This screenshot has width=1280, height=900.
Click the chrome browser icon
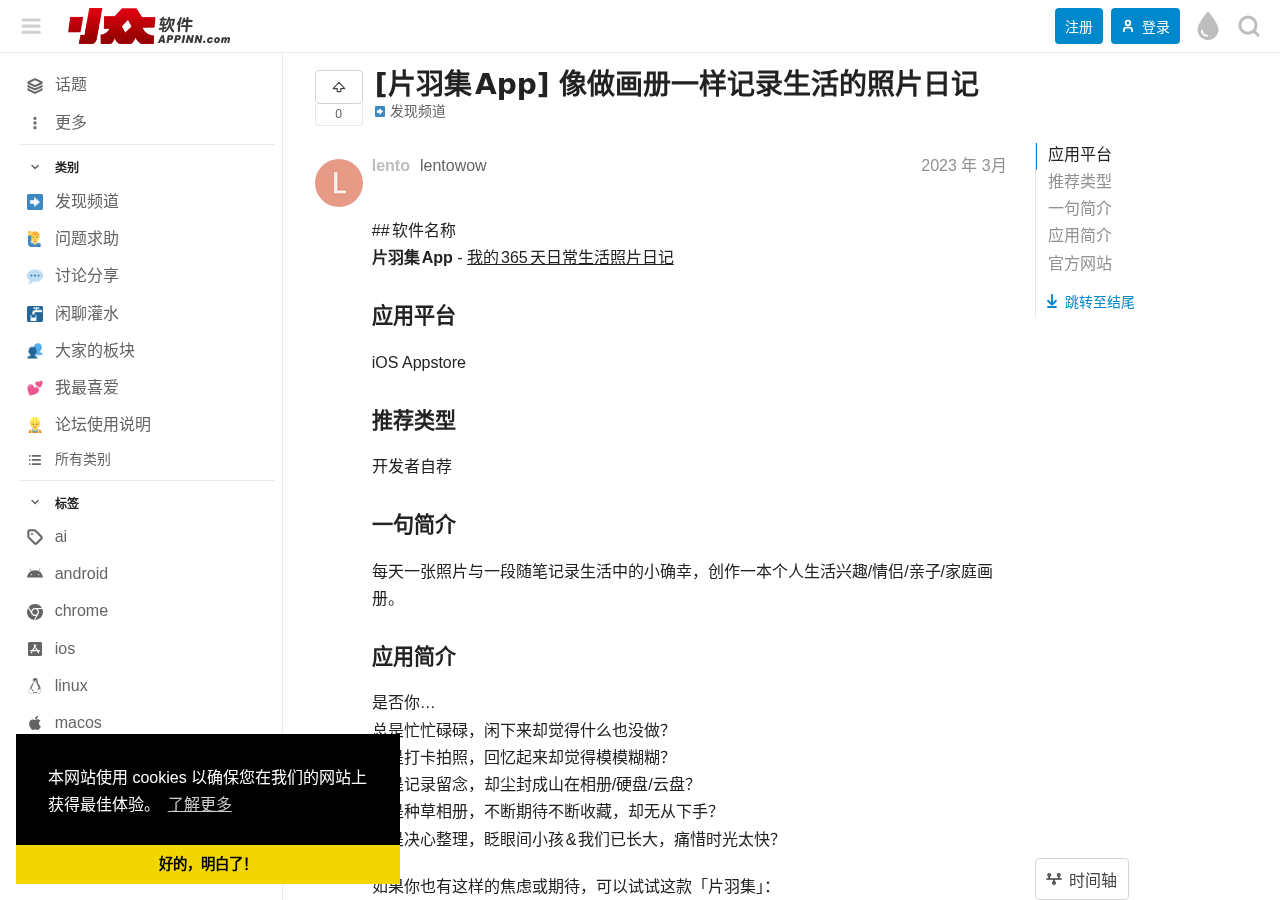[35, 612]
